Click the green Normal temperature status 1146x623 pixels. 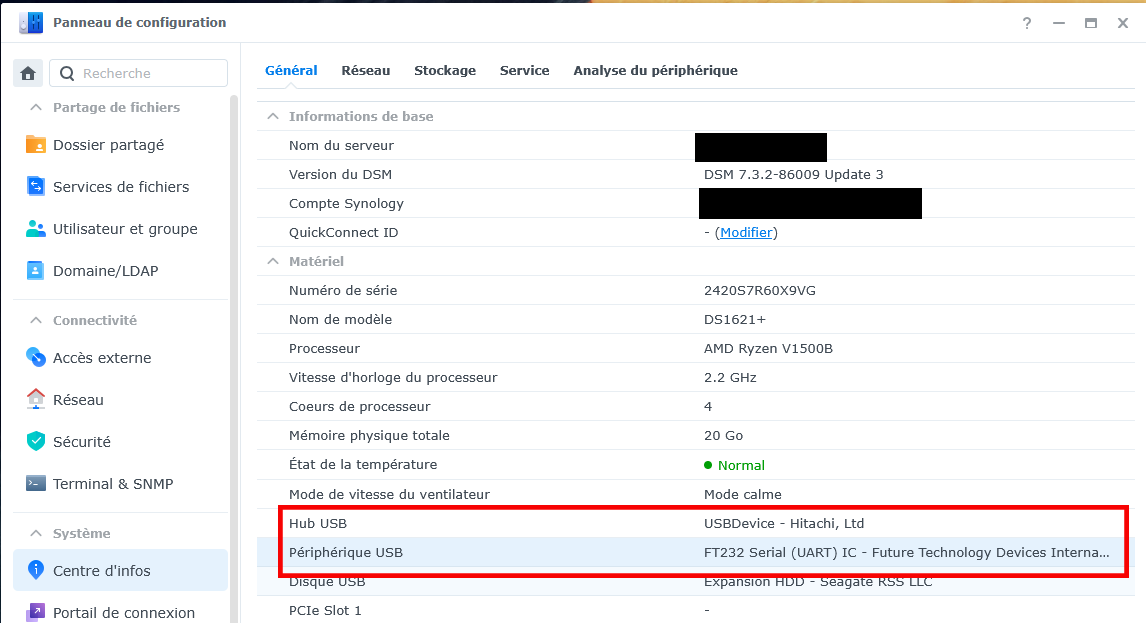734,465
